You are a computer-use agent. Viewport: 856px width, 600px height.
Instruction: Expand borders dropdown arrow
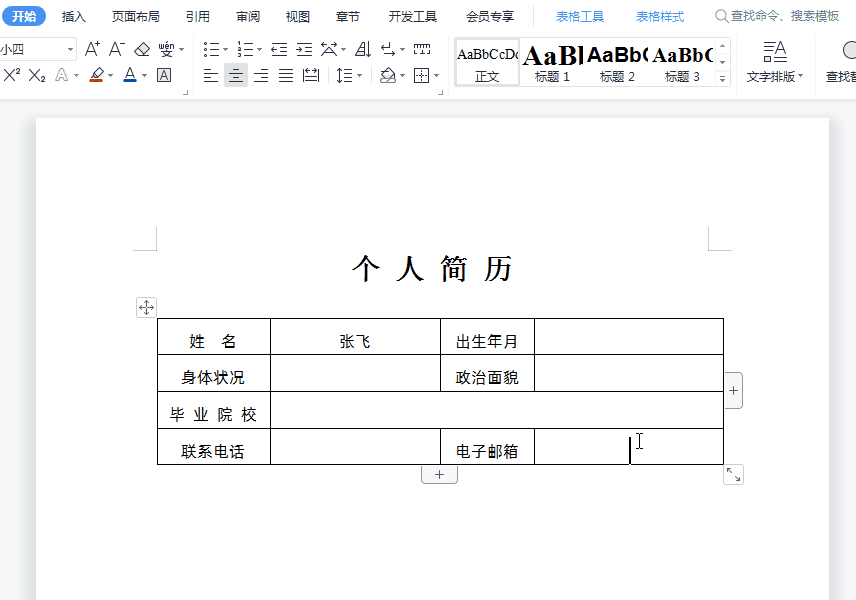(x=436, y=75)
